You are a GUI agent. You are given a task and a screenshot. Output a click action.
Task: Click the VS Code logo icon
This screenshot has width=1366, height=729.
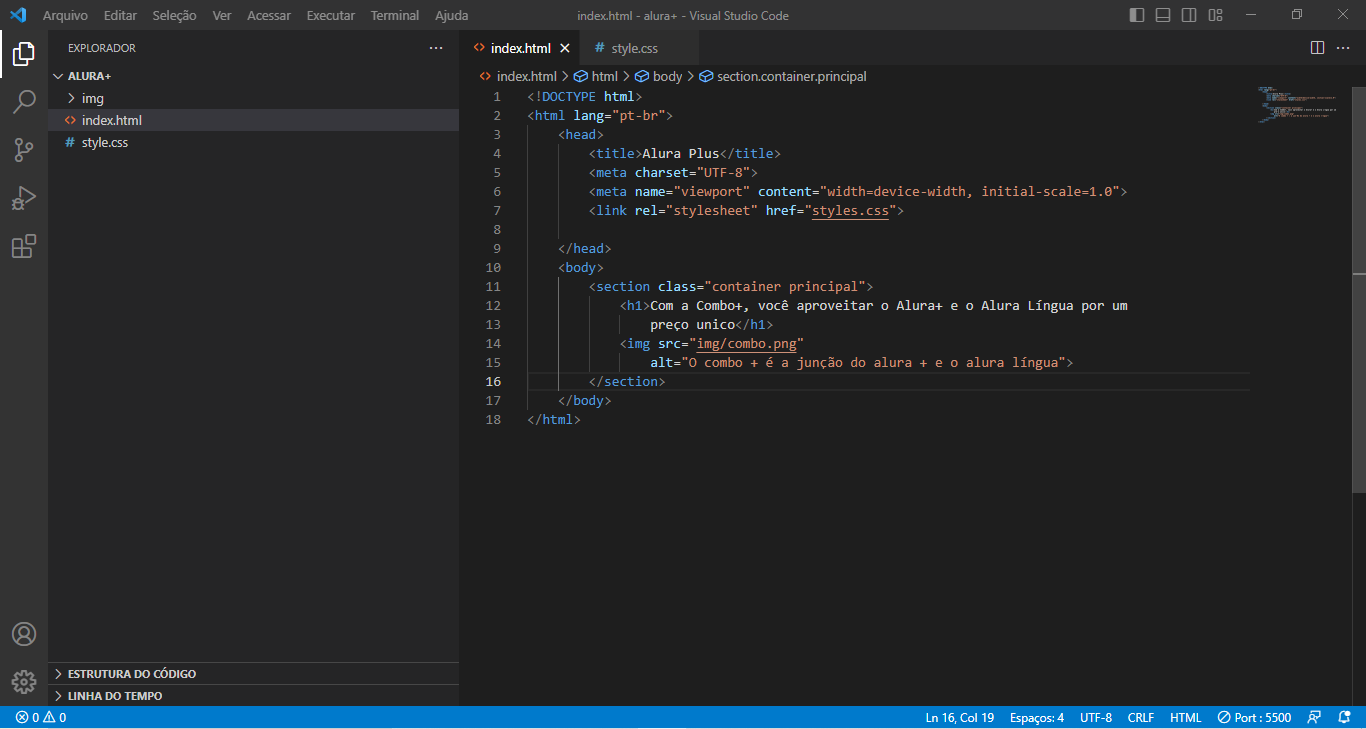pyautogui.click(x=17, y=15)
